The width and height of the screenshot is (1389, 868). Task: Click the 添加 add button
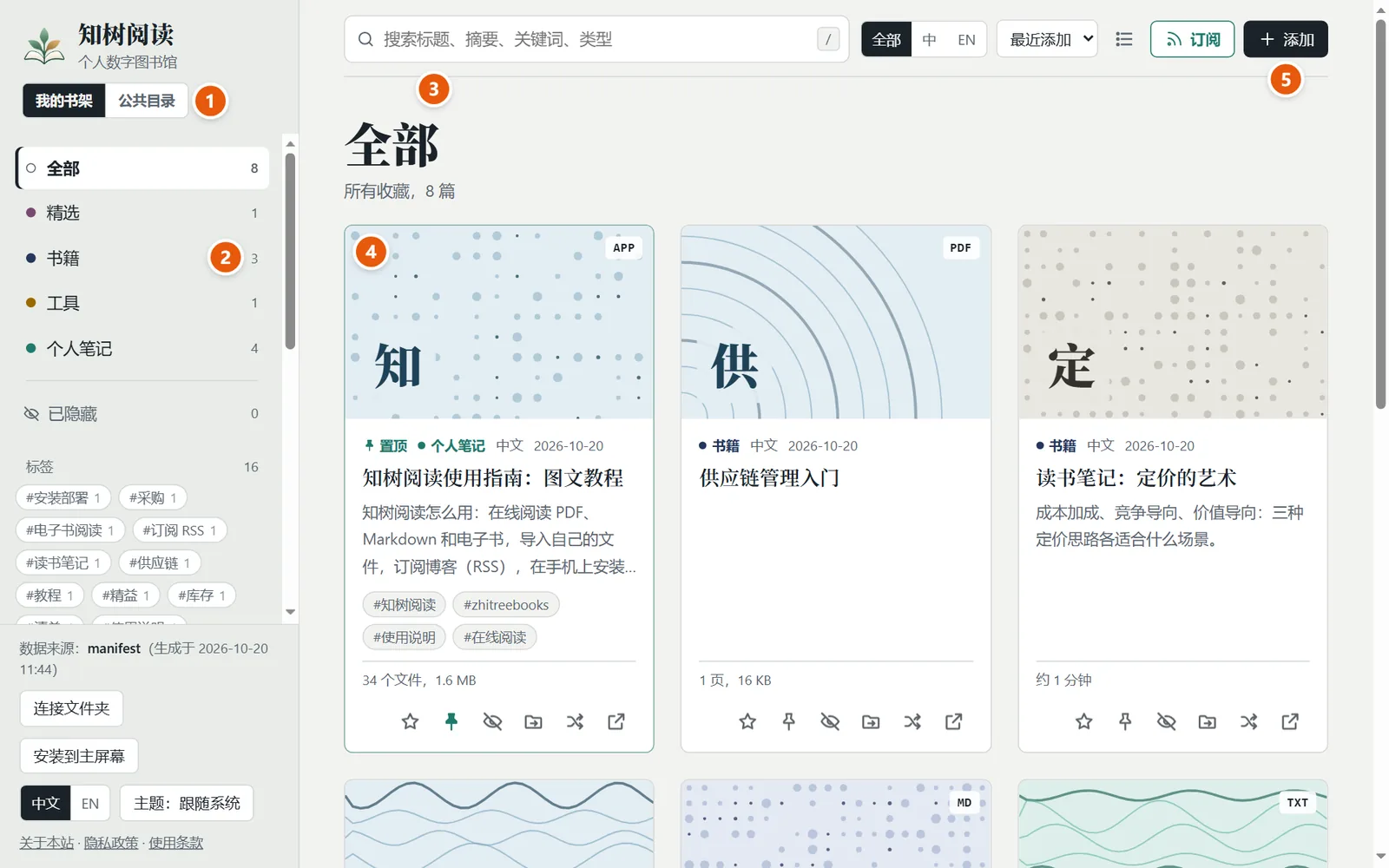point(1286,39)
